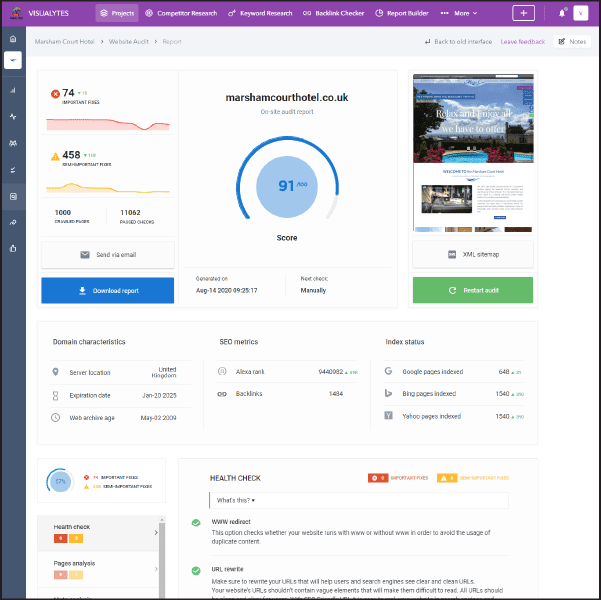Click the plus add button in header
601x600 pixels.
(523, 13)
